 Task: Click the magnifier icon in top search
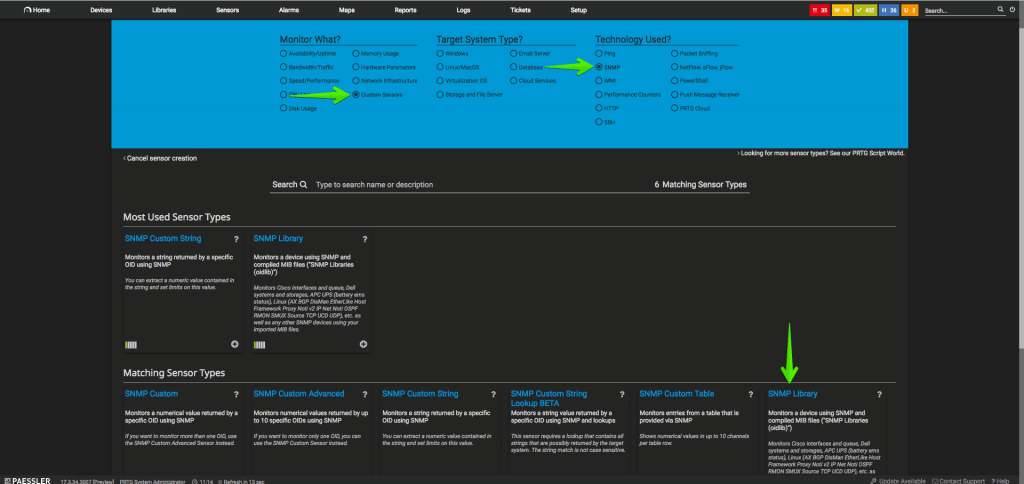click(x=1000, y=10)
